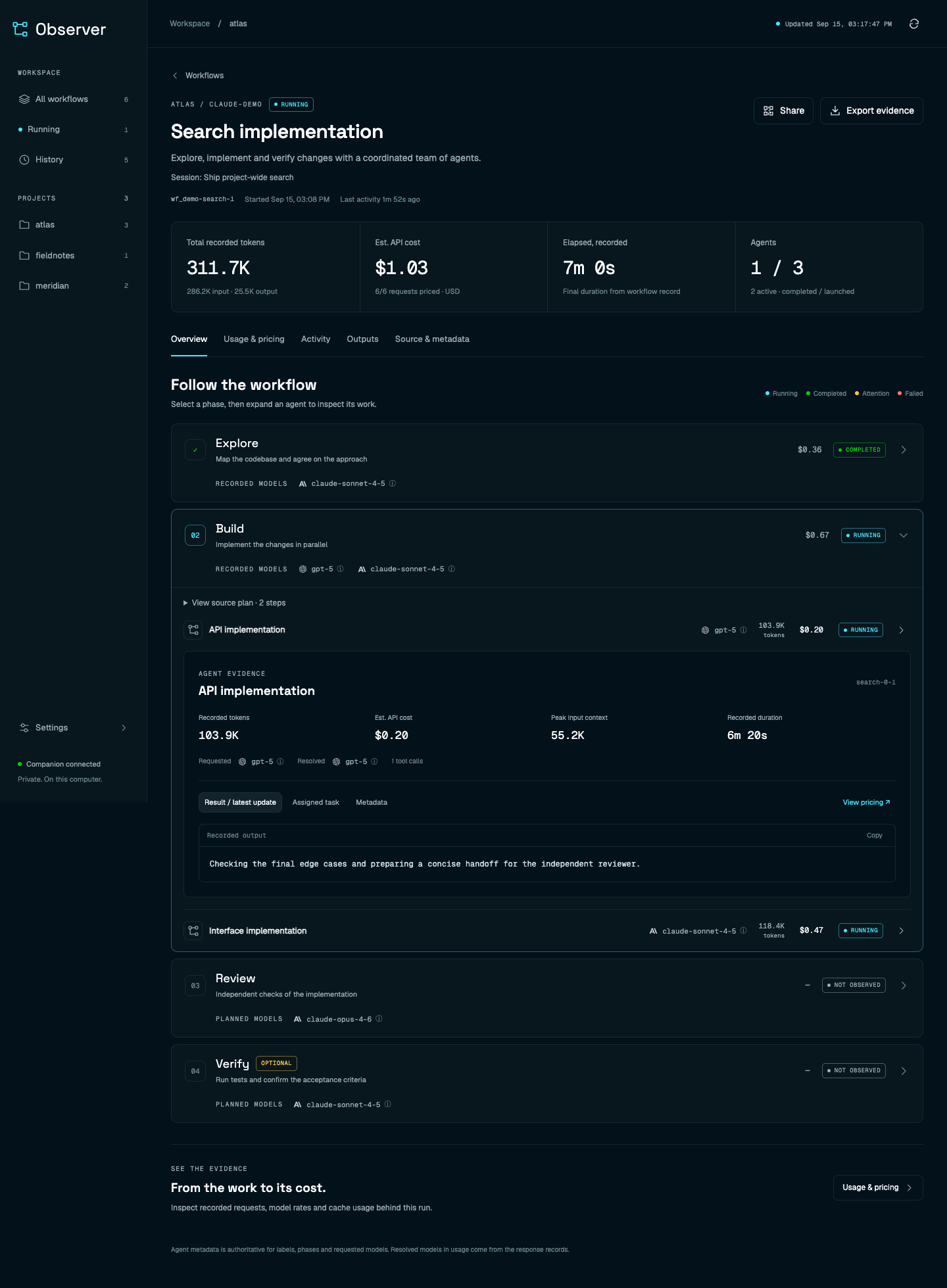Click the agent node icon for Interface implementation row
This screenshot has height=1288, width=947.
point(193,931)
